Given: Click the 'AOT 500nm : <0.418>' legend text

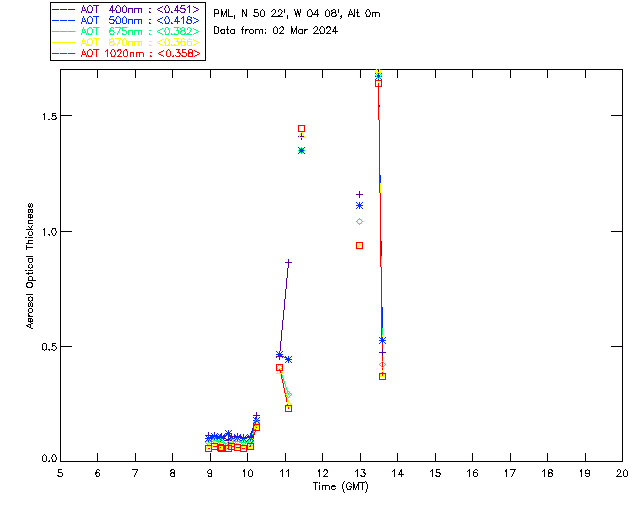Looking at the screenshot, I should (140, 20).
